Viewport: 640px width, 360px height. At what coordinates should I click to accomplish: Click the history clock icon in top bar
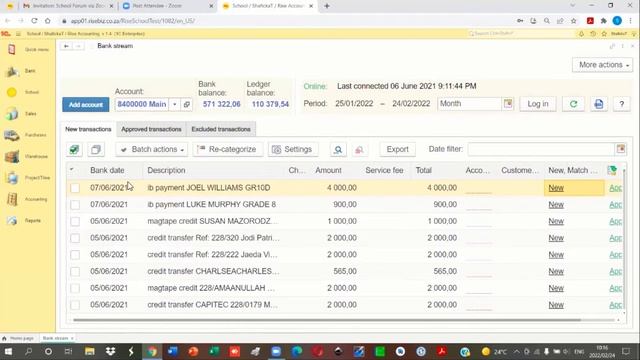[593, 34]
